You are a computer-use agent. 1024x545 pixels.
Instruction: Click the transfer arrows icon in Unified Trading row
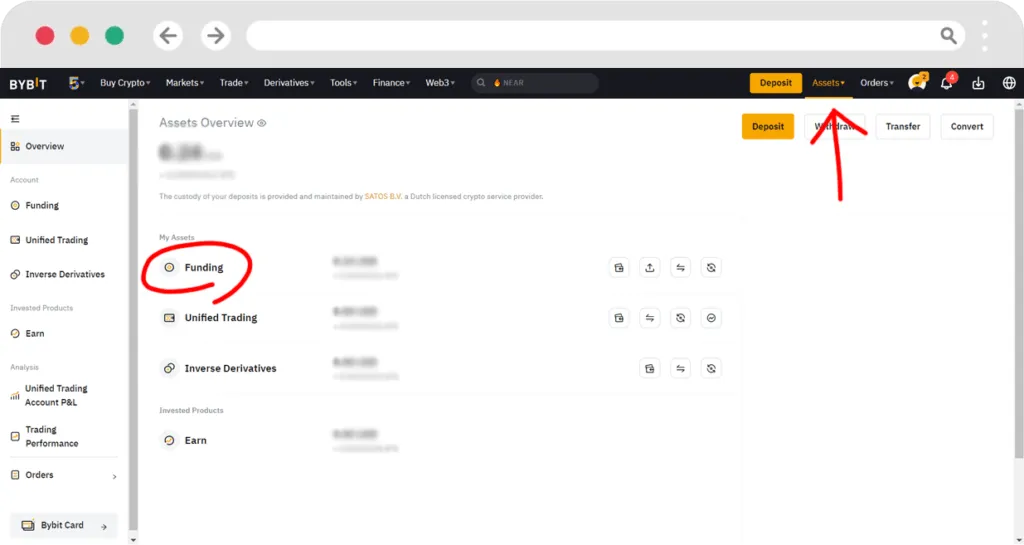(x=649, y=318)
